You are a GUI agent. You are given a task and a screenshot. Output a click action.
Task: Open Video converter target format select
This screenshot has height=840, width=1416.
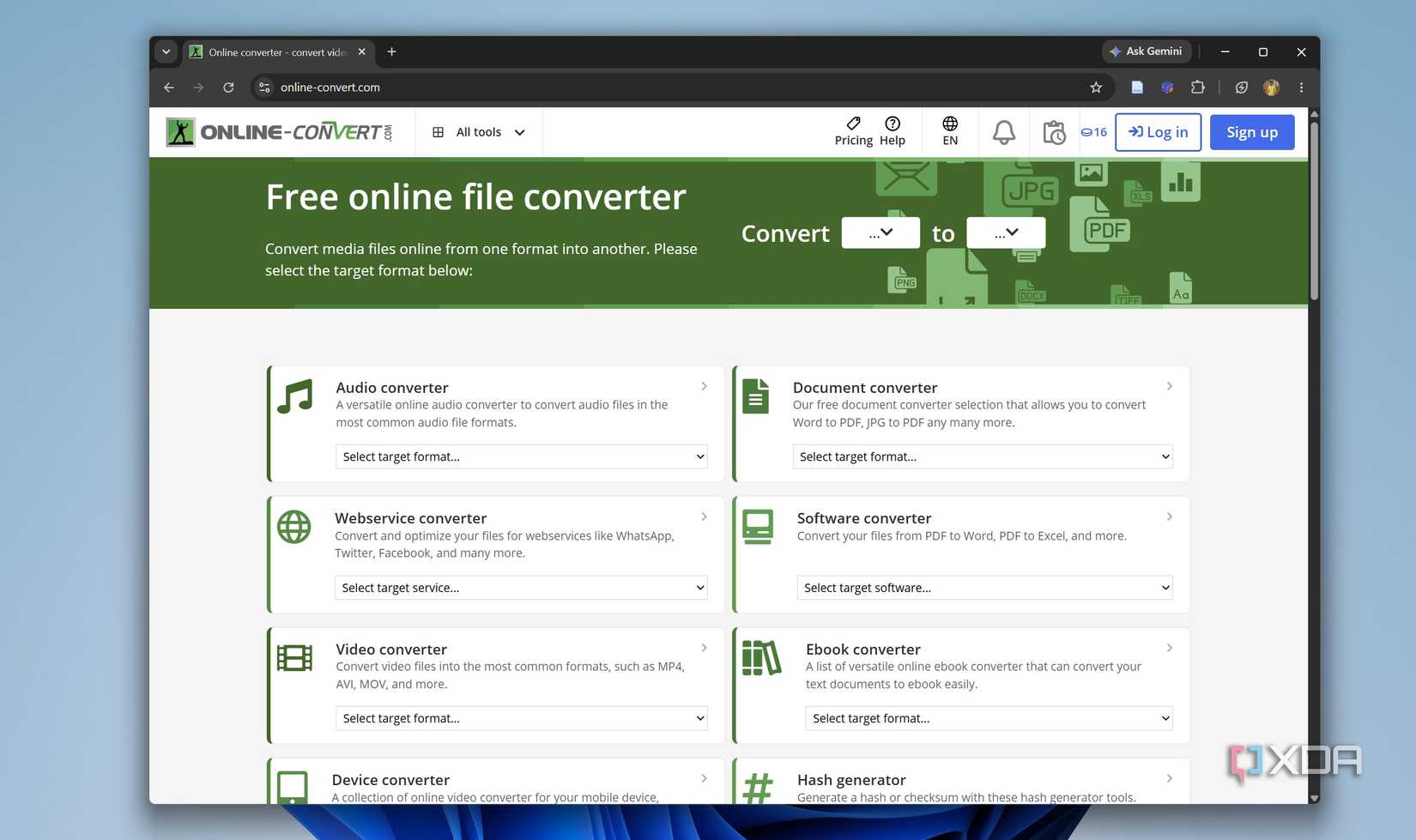click(x=522, y=718)
